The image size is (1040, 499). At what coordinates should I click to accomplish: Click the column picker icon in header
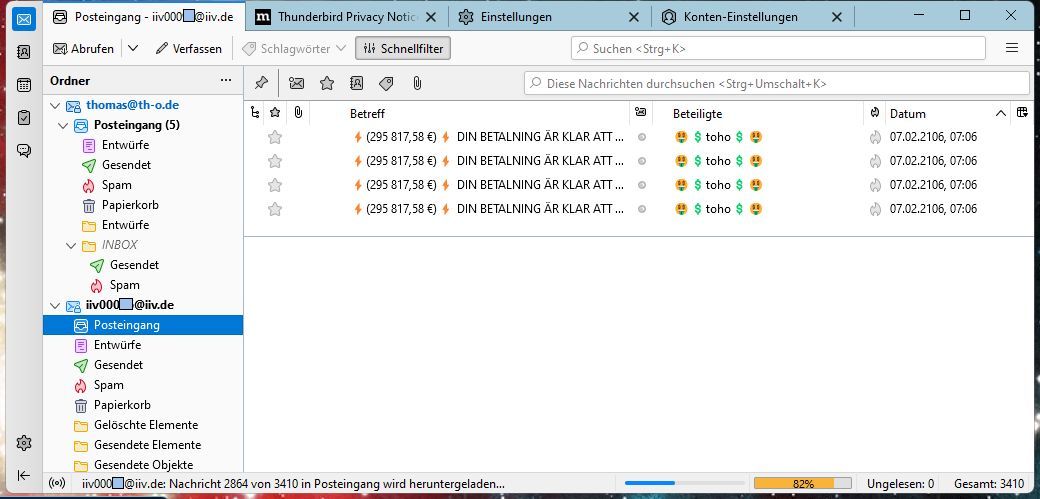[1022, 113]
